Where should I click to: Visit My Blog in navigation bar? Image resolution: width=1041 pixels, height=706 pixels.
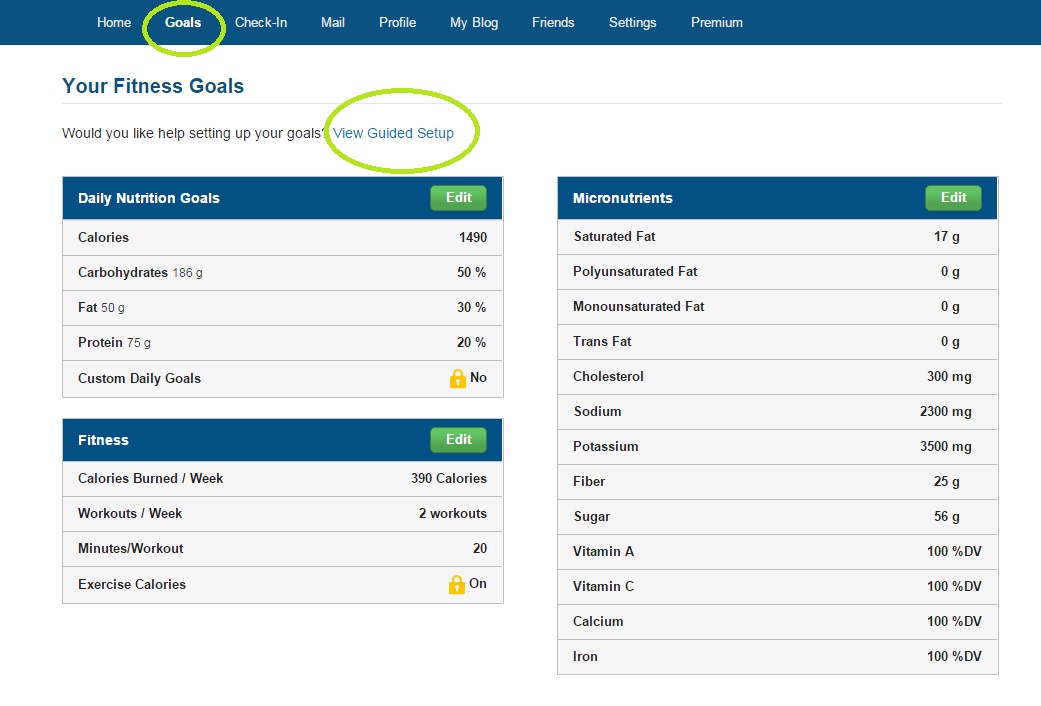[474, 22]
